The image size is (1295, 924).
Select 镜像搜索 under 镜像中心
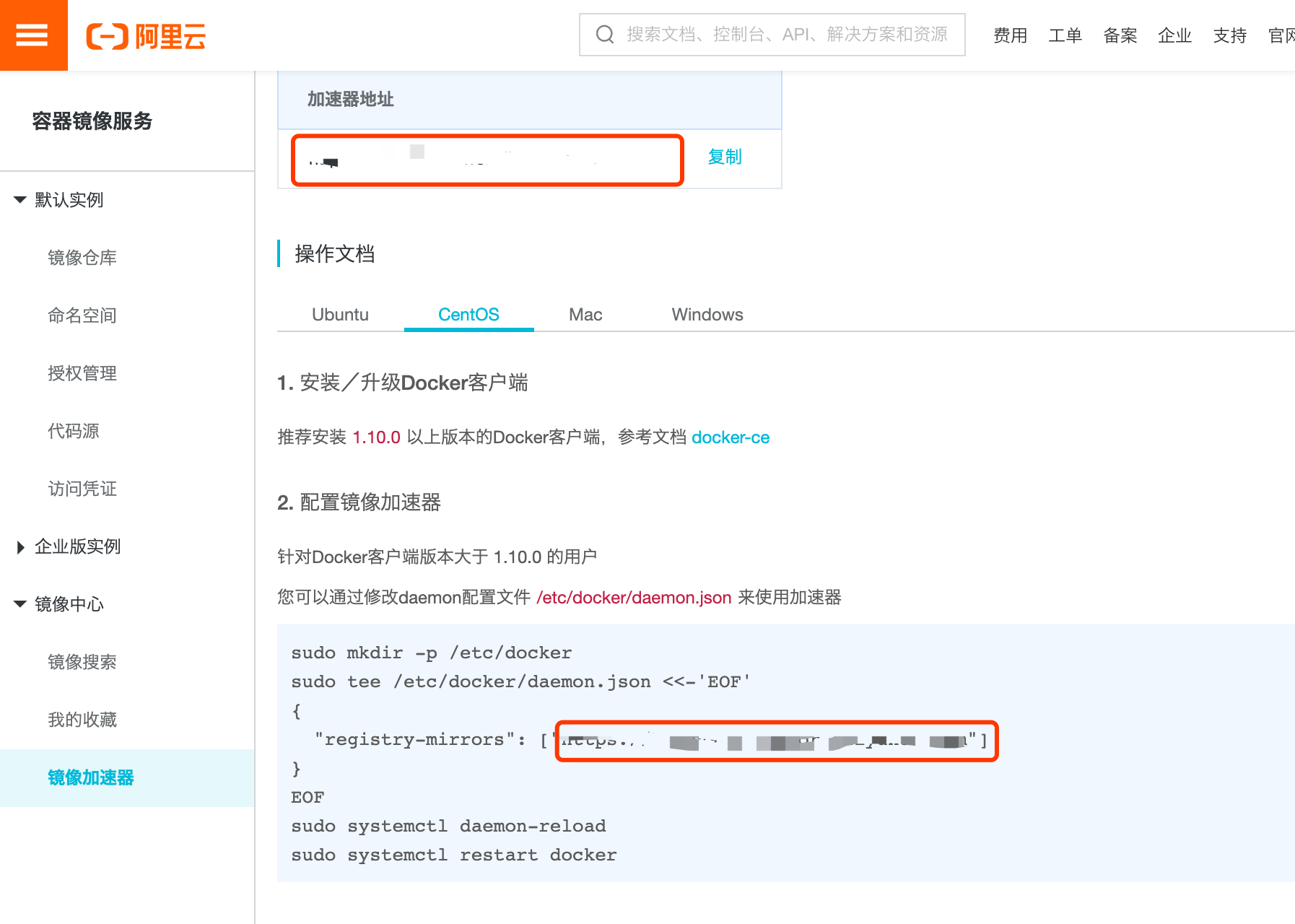click(x=82, y=662)
